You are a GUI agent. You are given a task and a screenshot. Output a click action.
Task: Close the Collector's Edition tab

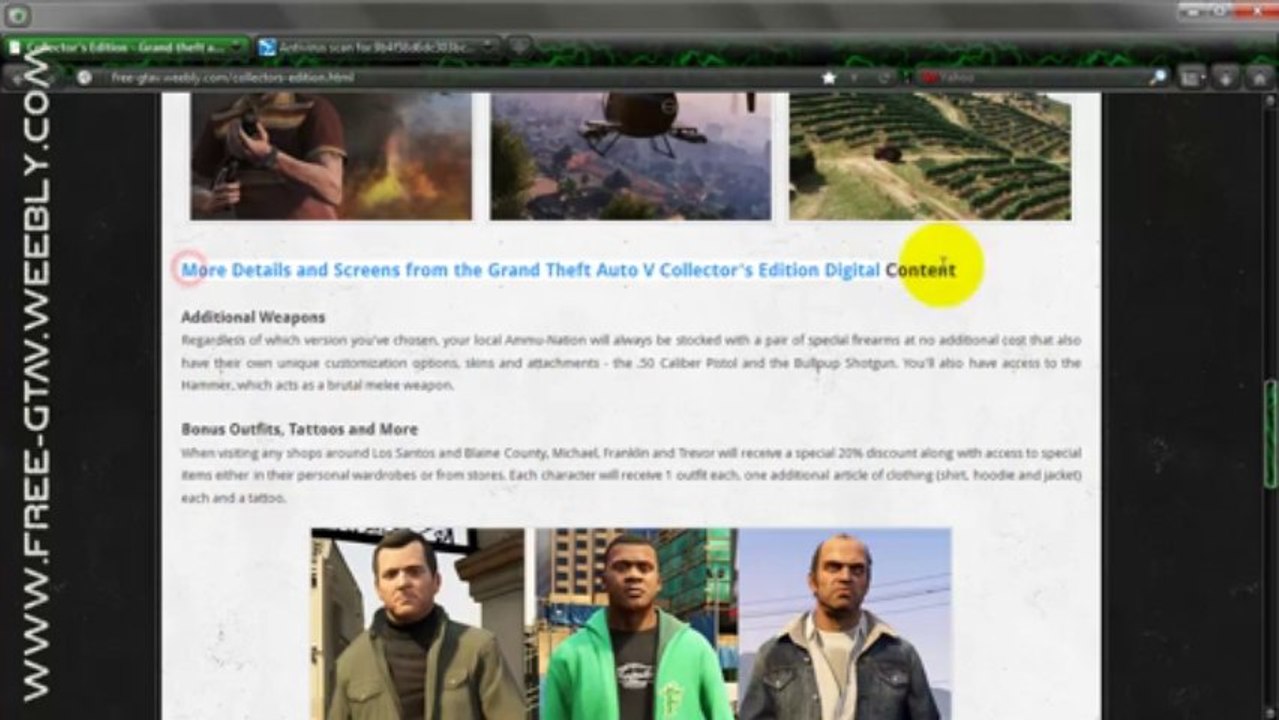(237, 47)
